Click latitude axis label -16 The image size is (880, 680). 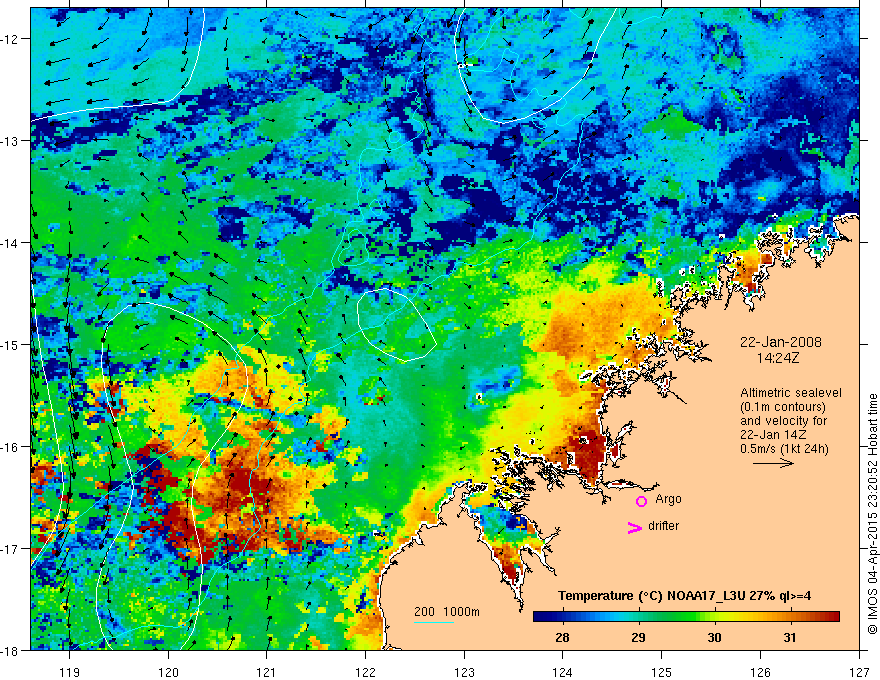(10, 447)
